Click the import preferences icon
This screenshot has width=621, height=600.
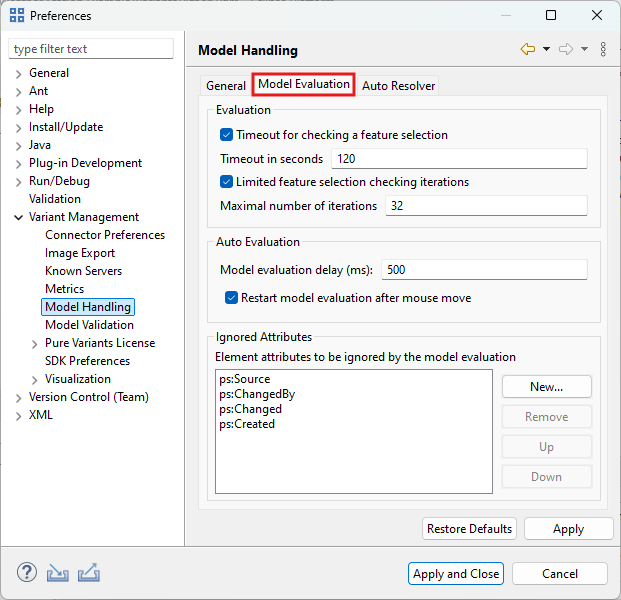[x=58, y=573]
